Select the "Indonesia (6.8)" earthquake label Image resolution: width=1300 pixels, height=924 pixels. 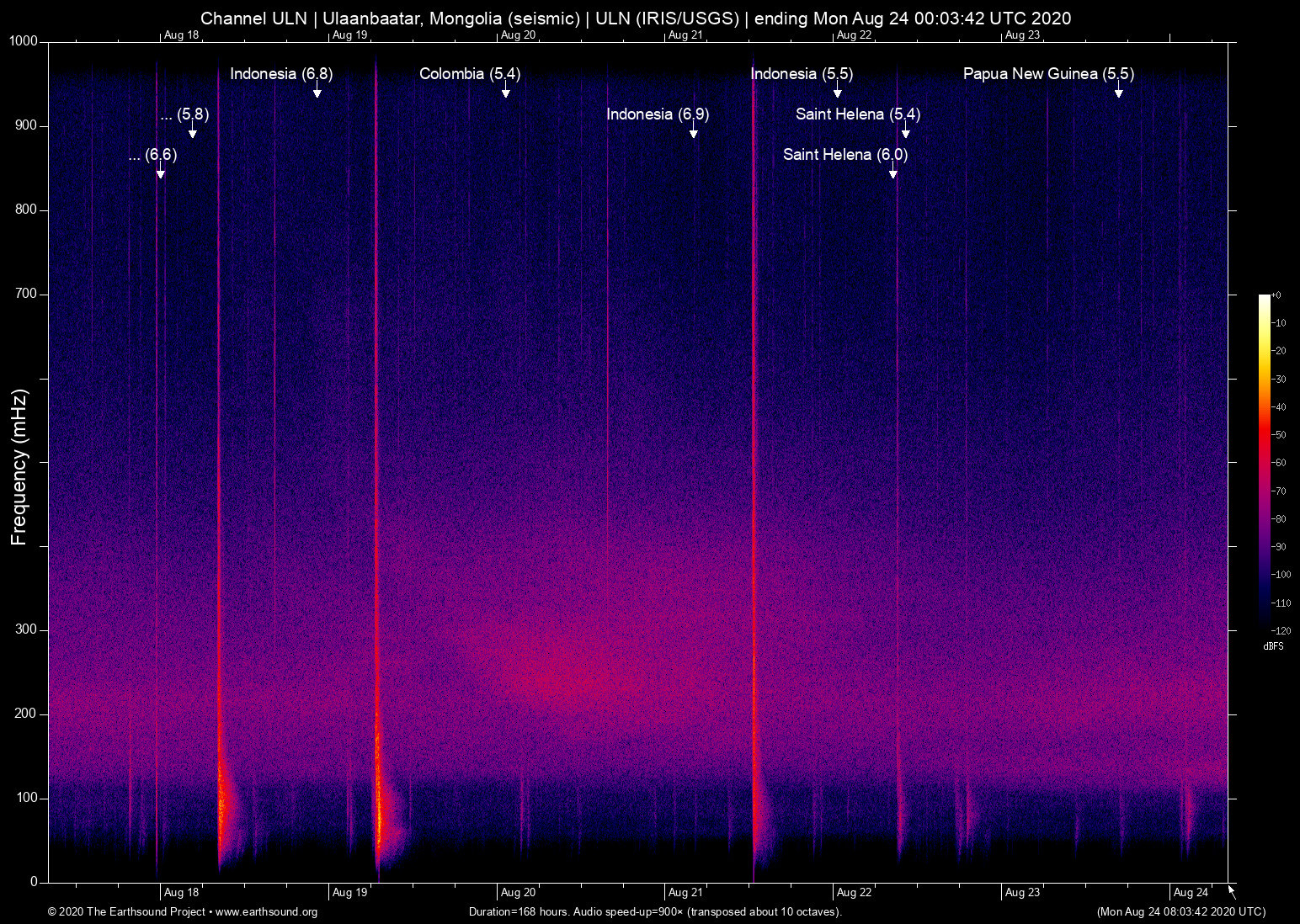281,74
